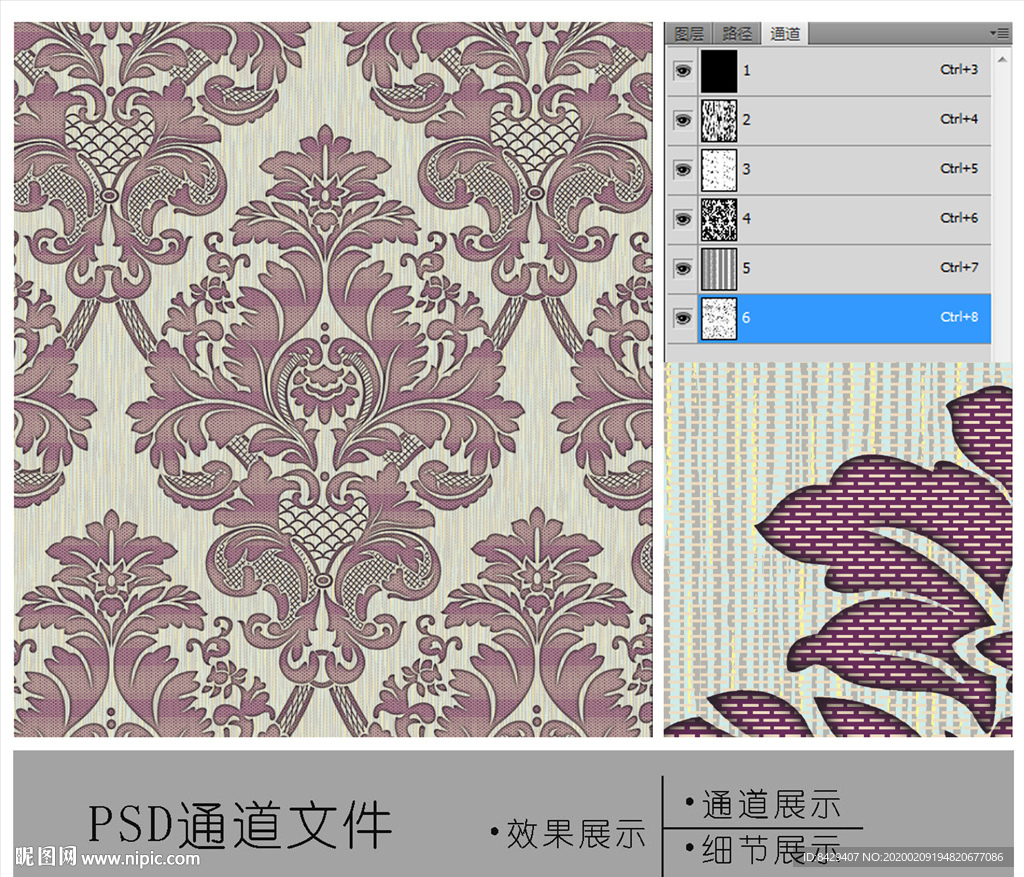The width and height of the screenshot is (1024, 877).
Task: Select the channel row labeled Ctrl+5
Action: tap(829, 170)
